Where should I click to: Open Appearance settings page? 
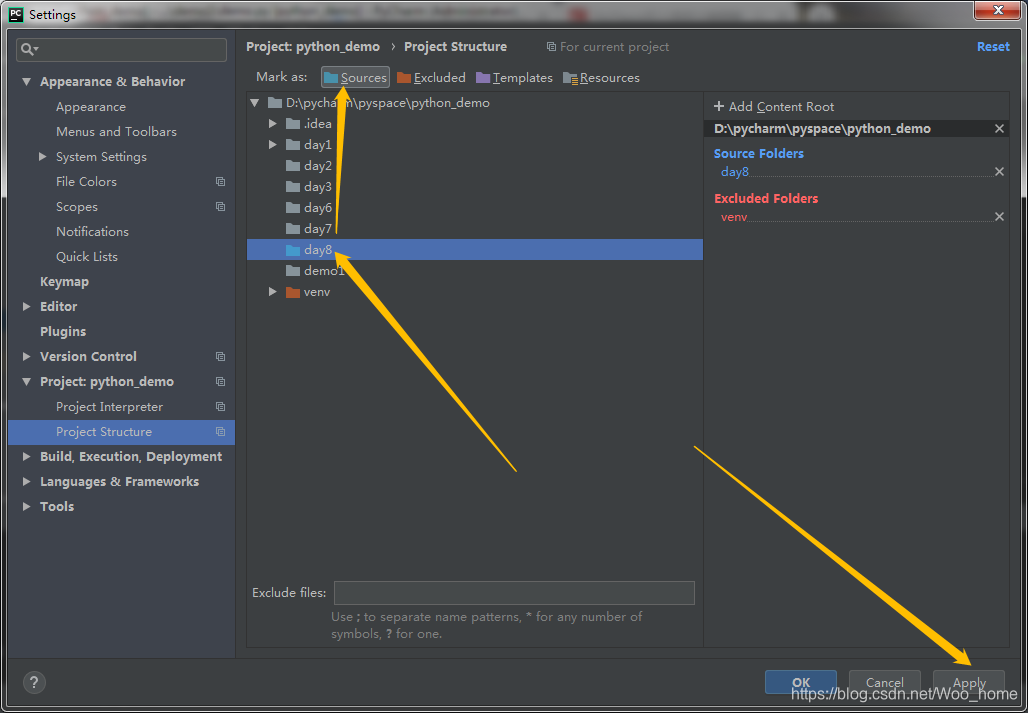[x=90, y=107]
